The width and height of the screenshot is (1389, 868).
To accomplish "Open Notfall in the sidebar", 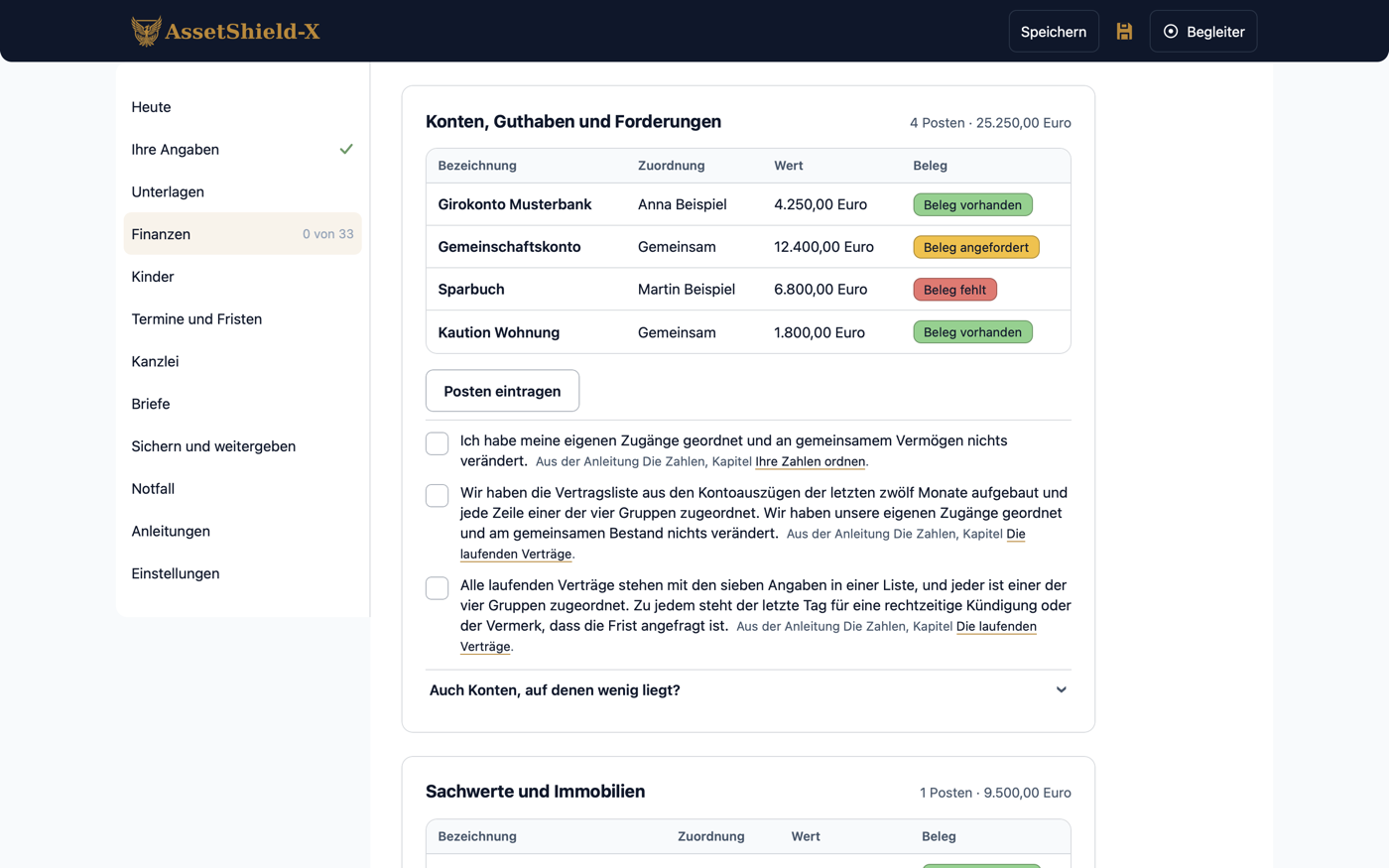I will (x=242, y=489).
